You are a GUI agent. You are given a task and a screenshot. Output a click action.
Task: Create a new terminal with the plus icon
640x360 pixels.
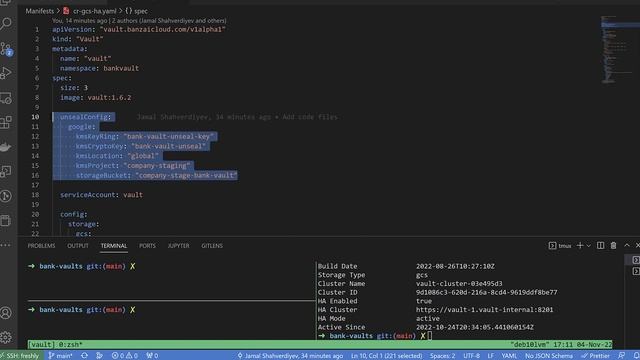580,245
